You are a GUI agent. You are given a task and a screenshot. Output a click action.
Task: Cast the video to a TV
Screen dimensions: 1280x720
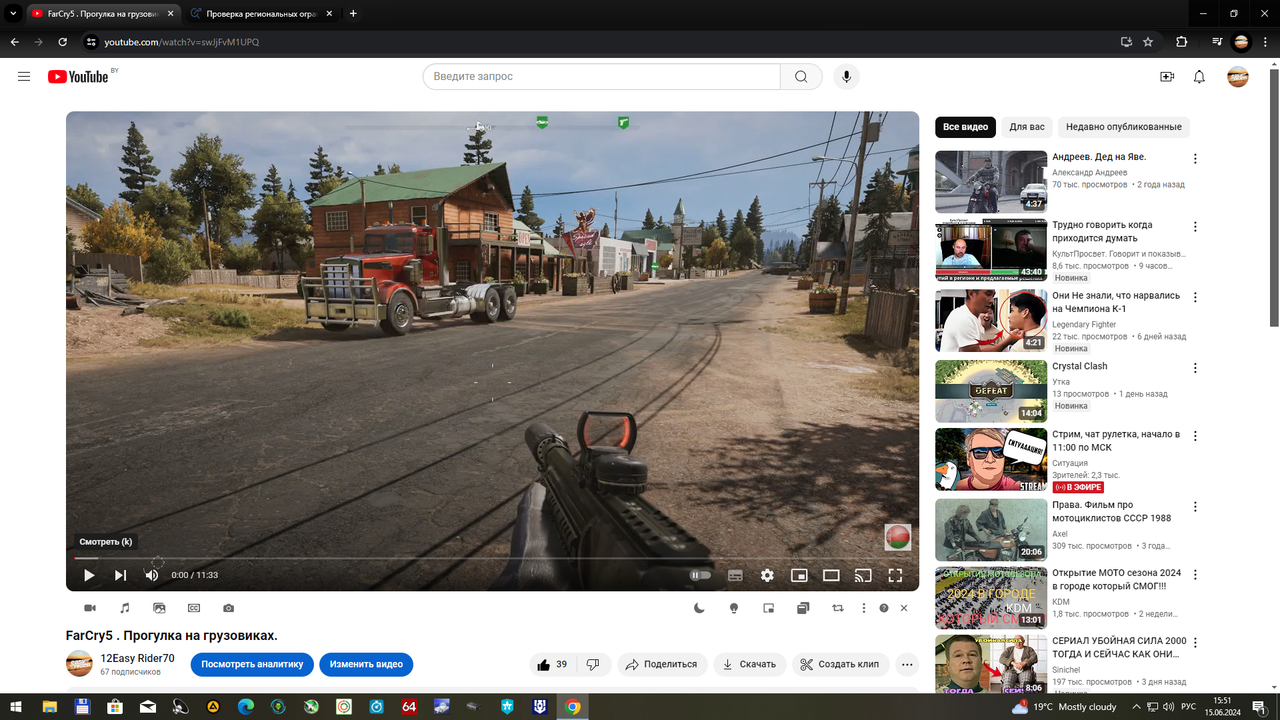(x=863, y=575)
